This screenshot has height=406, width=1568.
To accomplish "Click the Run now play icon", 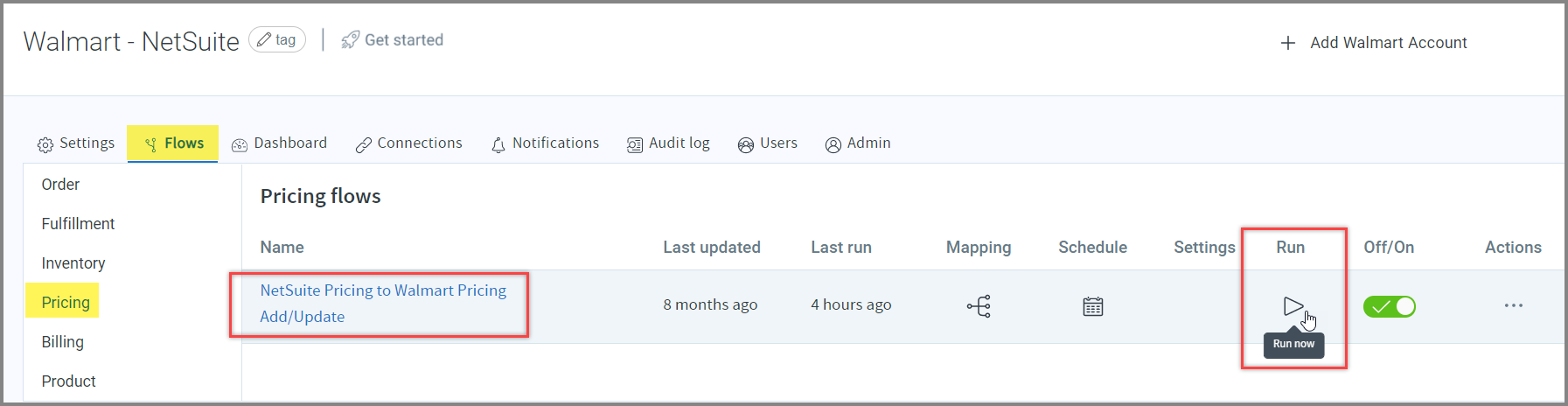I will [1293, 306].
